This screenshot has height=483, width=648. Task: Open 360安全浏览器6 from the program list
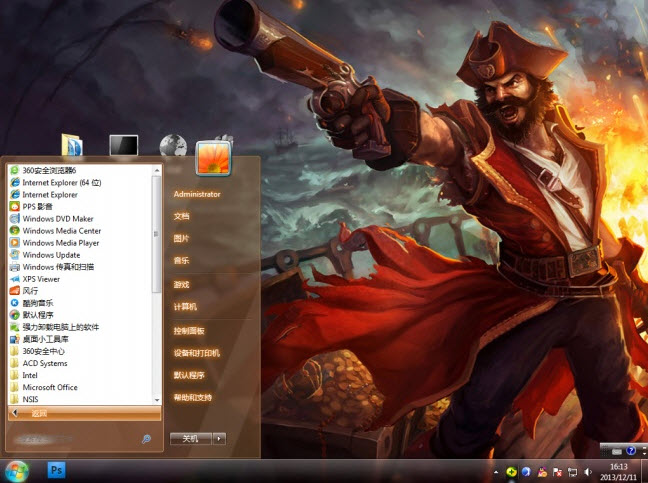click(x=62, y=170)
